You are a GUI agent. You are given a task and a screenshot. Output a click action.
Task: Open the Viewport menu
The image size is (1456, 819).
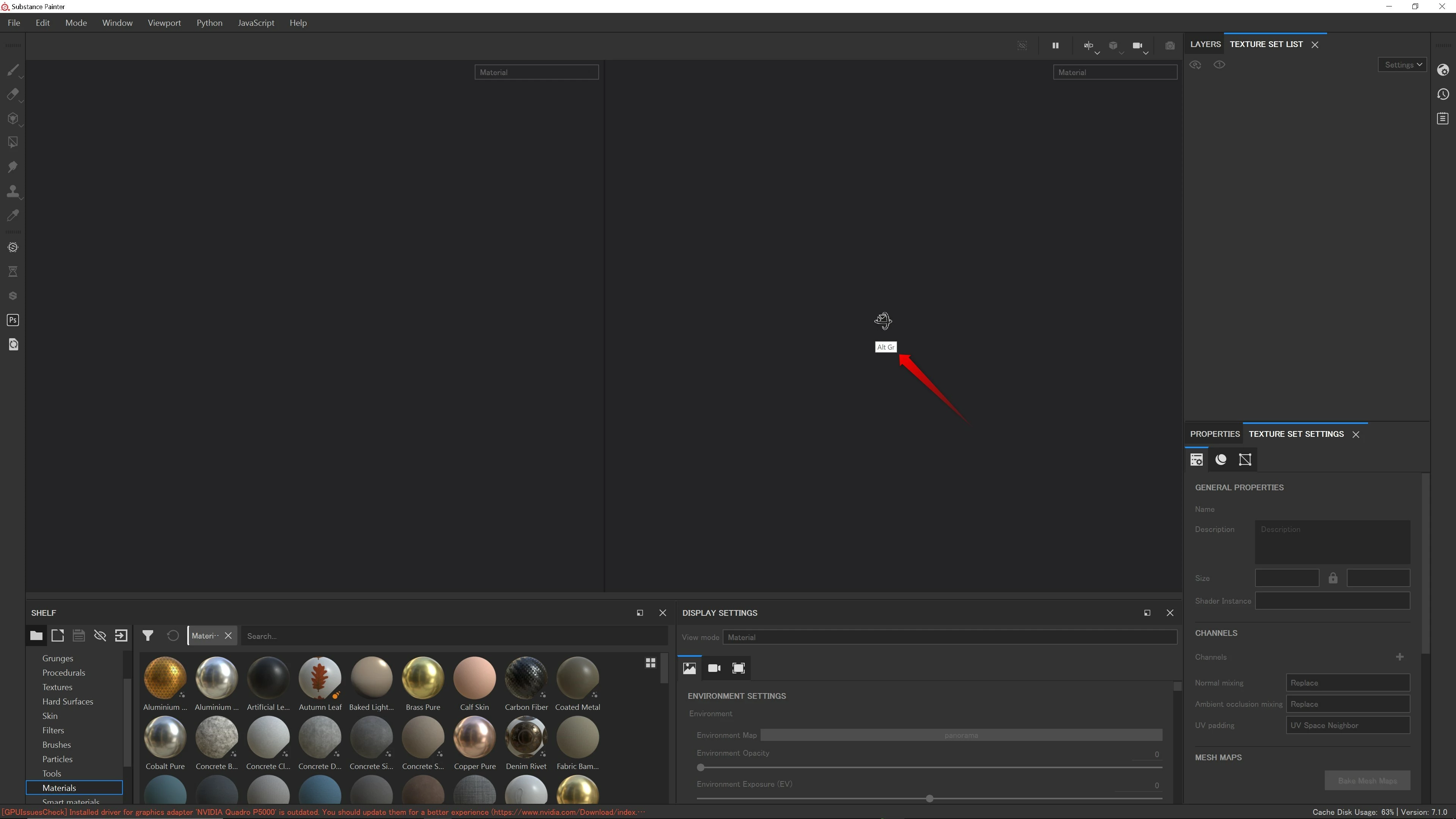click(x=164, y=23)
